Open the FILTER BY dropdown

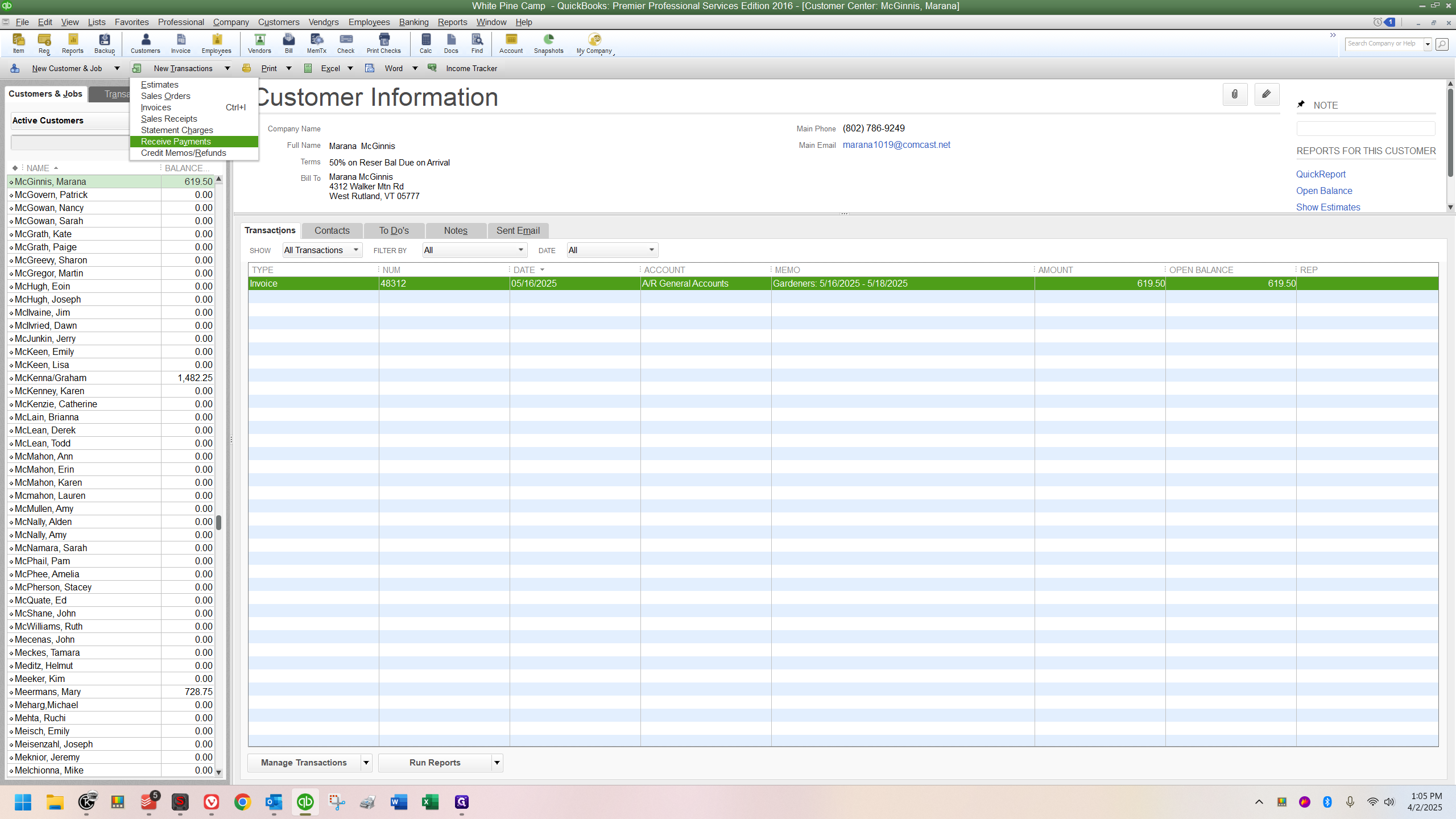pos(475,250)
